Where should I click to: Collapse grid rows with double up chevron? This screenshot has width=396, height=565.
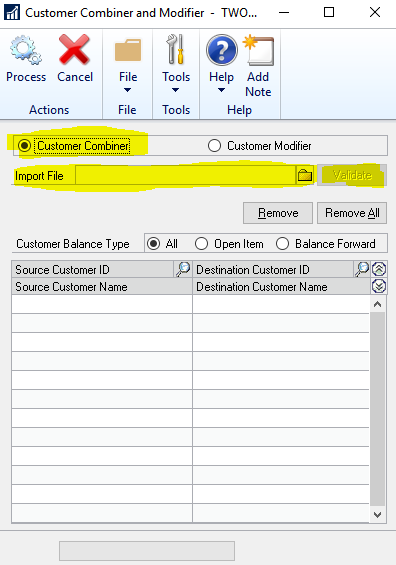pos(379,269)
